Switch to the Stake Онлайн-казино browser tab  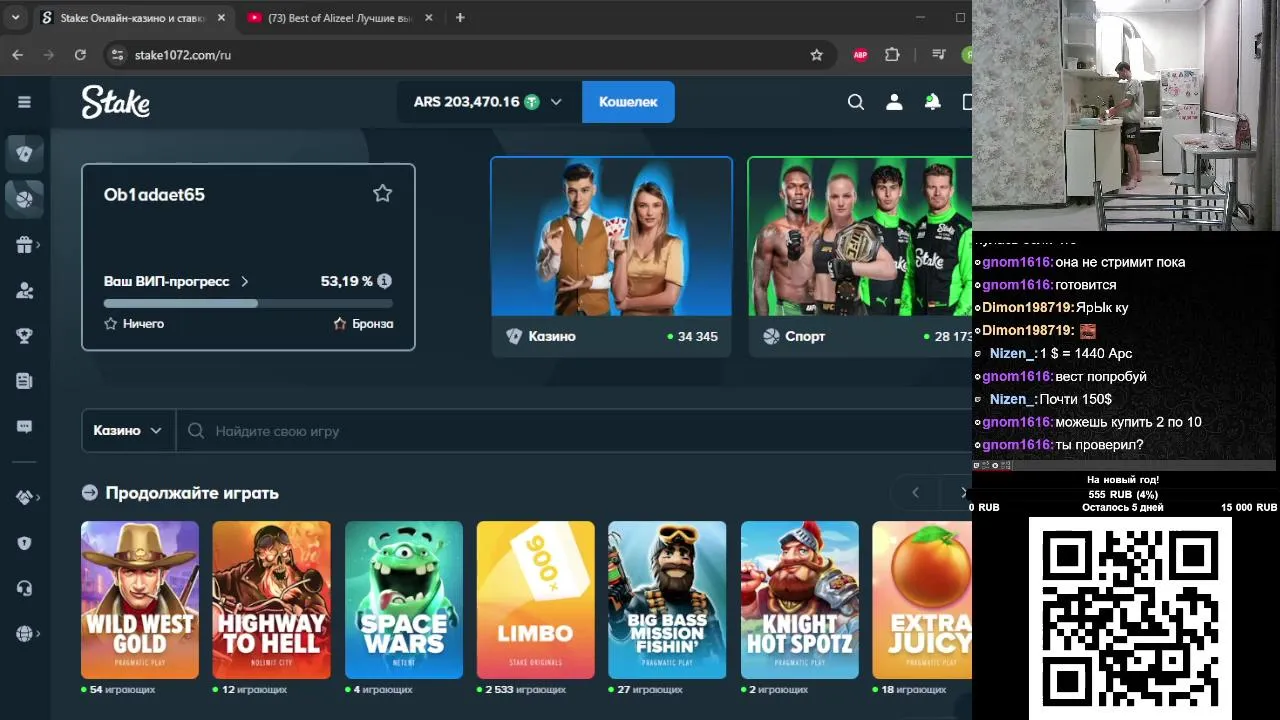[x=131, y=18]
